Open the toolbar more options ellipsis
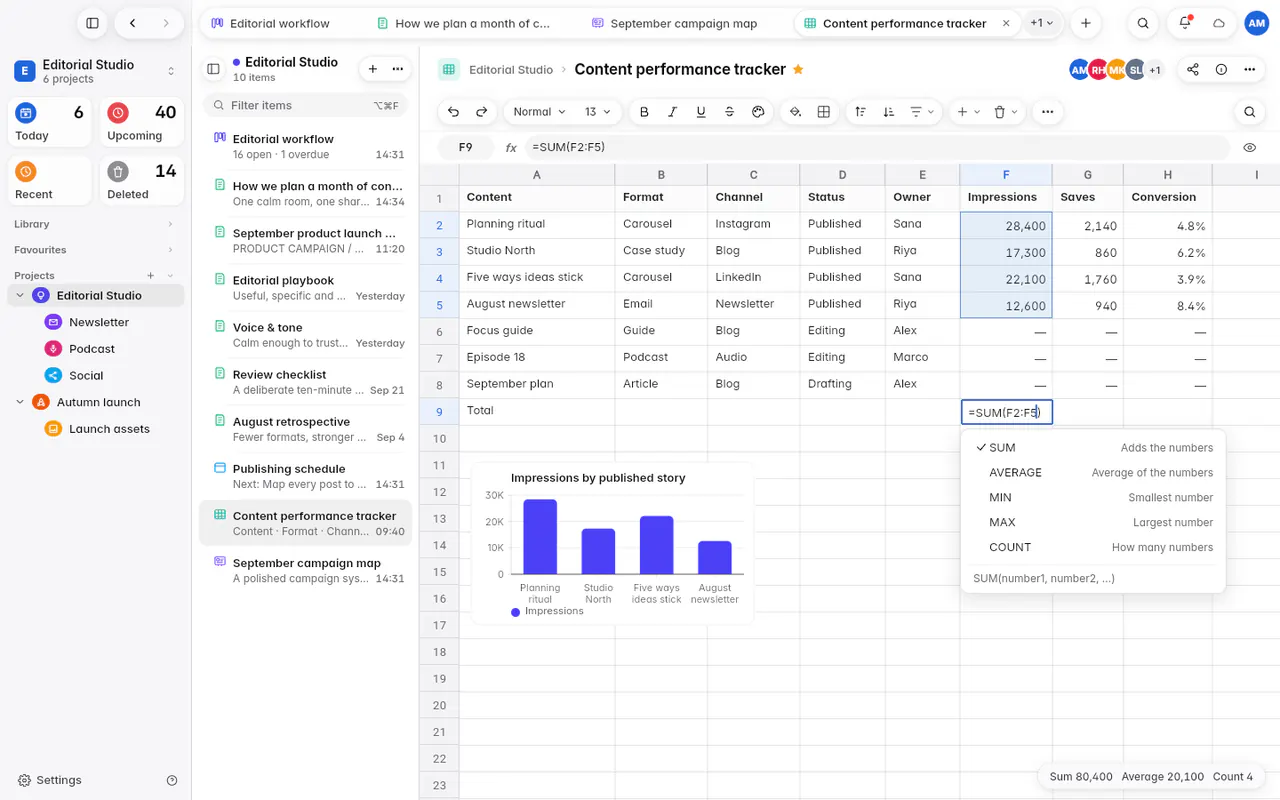The height and width of the screenshot is (800, 1280). click(1047, 112)
